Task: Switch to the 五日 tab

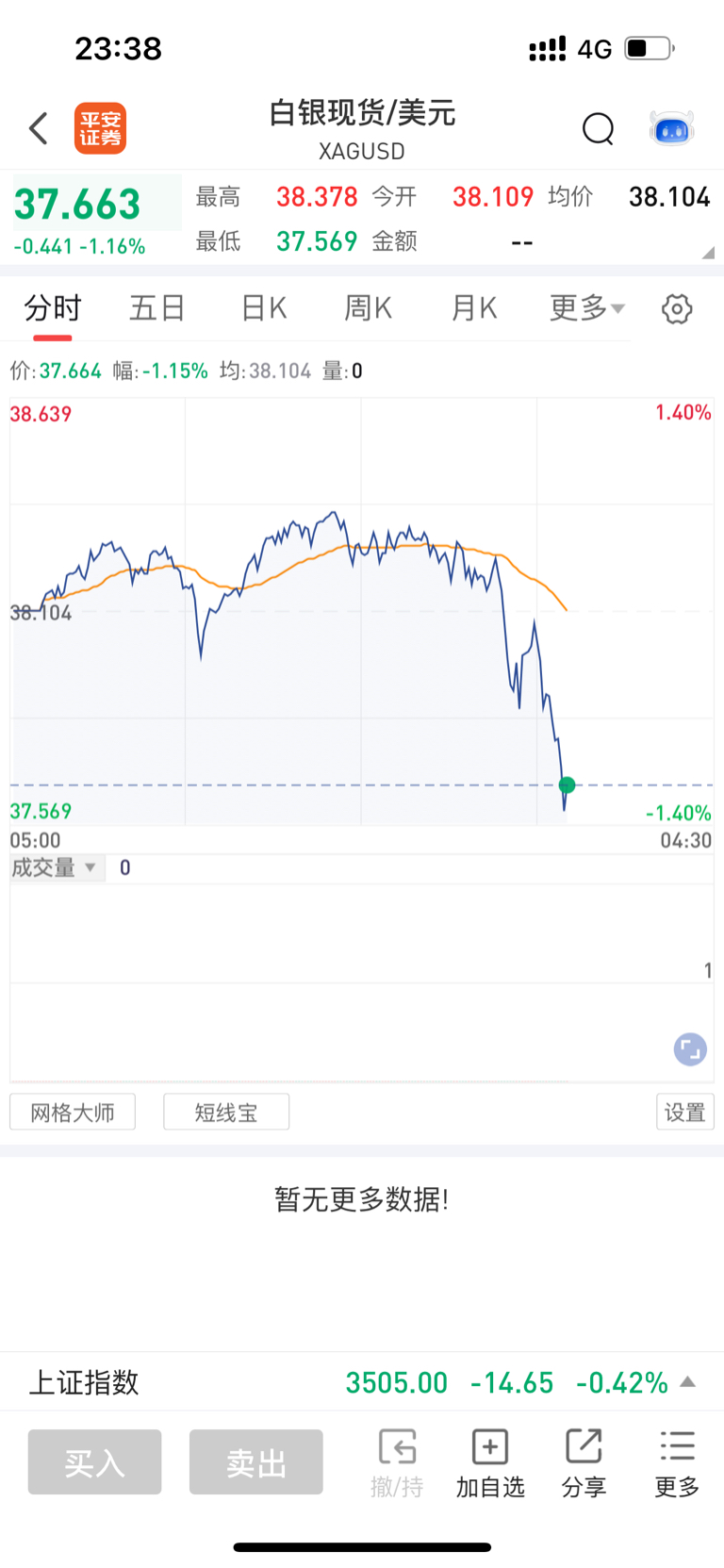Action: click(156, 308)
